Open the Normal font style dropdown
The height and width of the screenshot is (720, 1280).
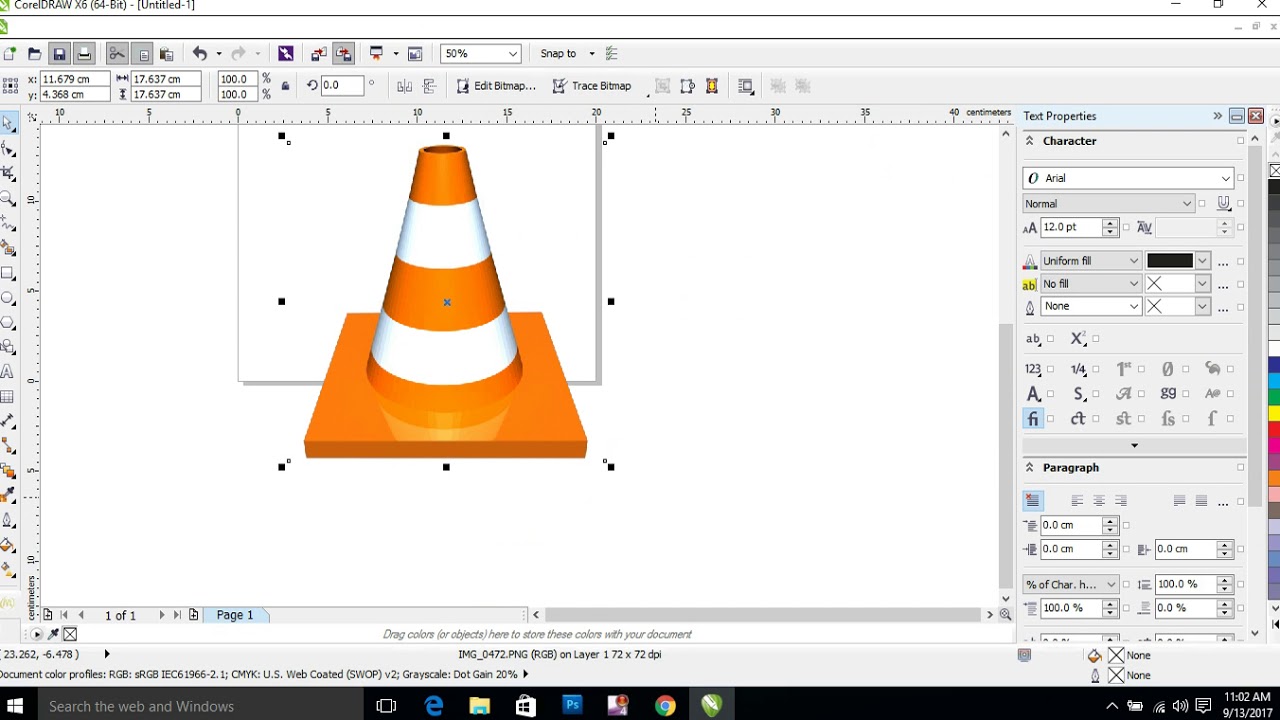click(1187, 204)
